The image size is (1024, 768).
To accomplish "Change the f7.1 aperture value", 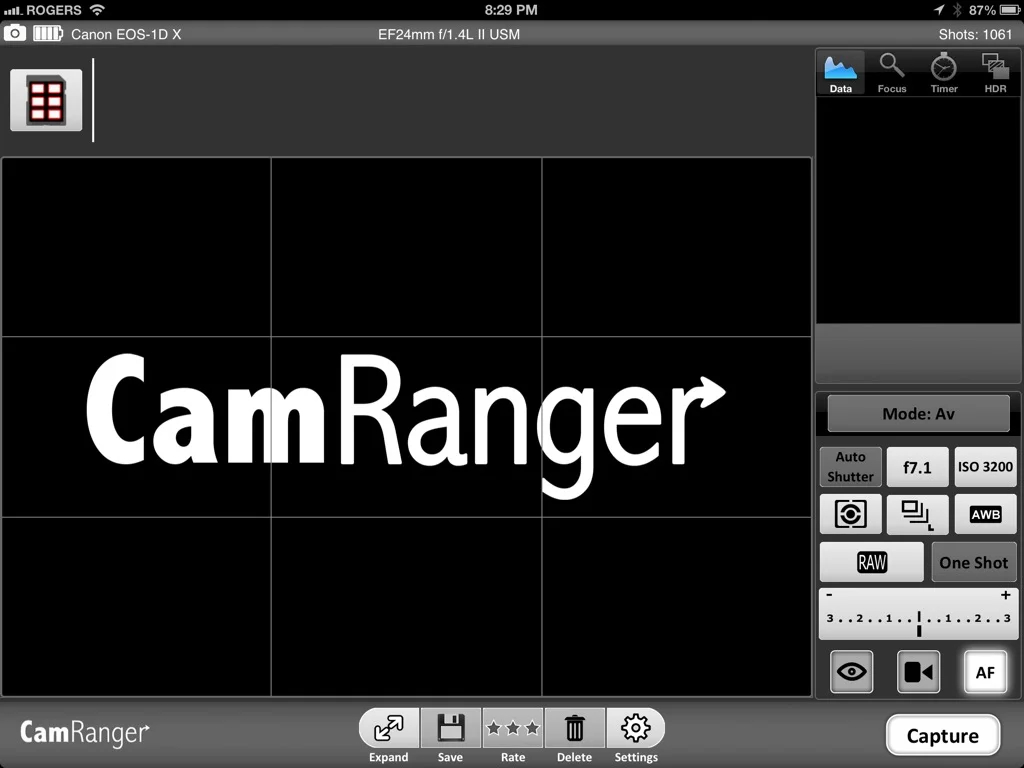I will (x=917, y=467).
